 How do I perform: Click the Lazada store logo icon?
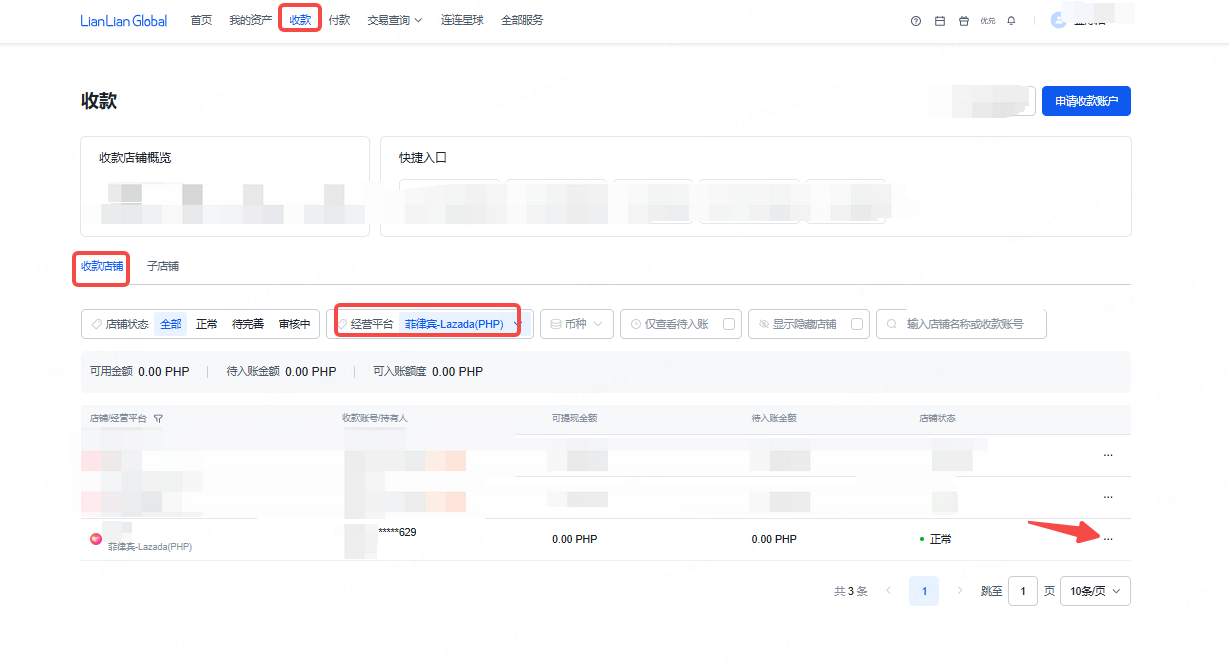click(x=96, y=539)
